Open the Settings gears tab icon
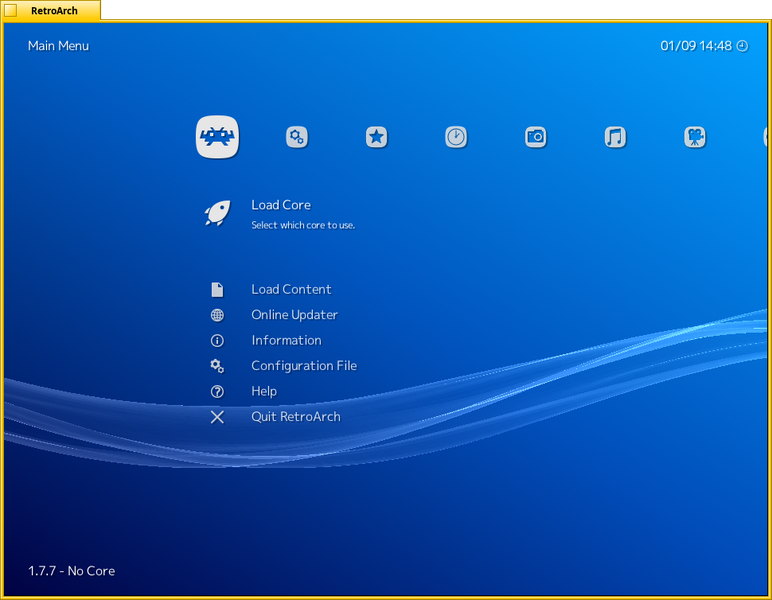 (297, 137)
